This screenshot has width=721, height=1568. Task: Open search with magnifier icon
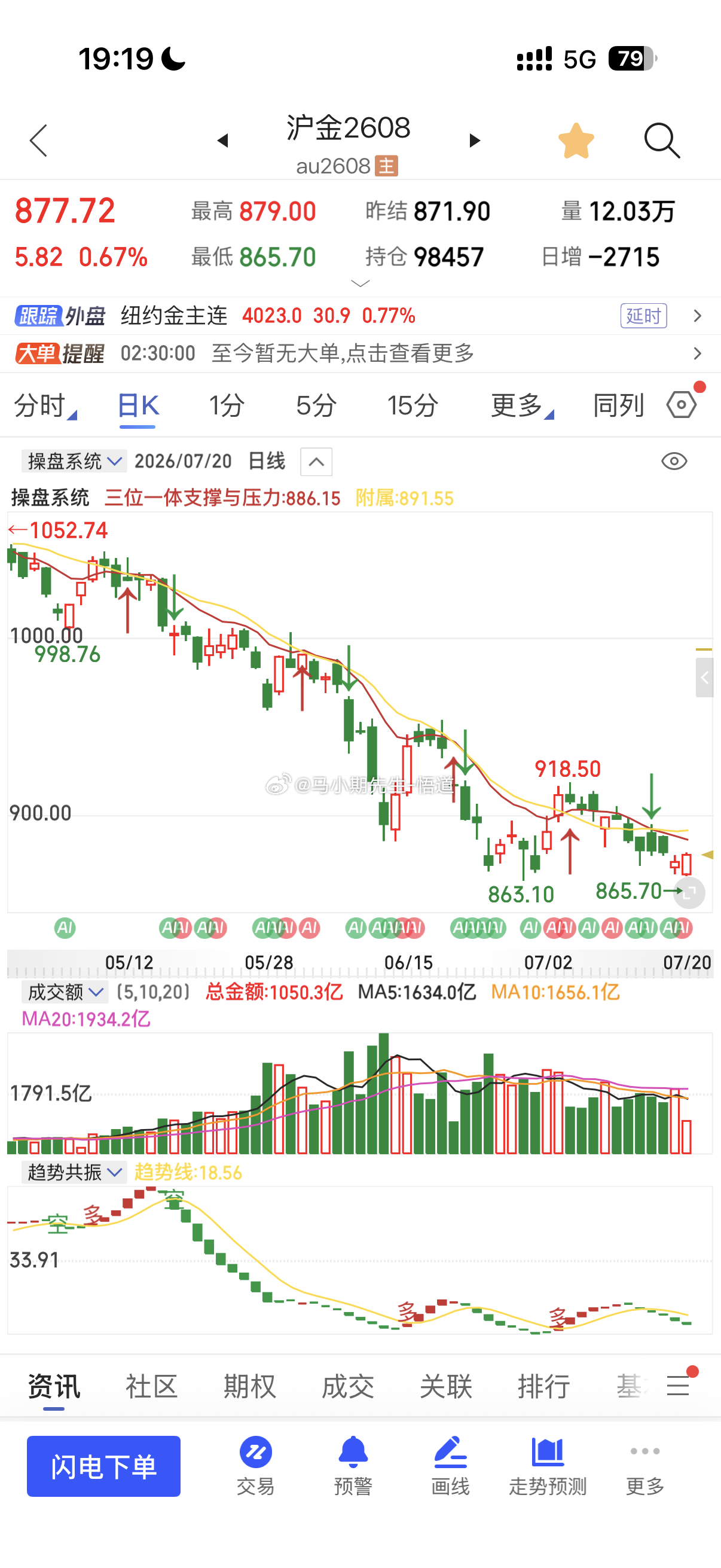tap(662, 141)
